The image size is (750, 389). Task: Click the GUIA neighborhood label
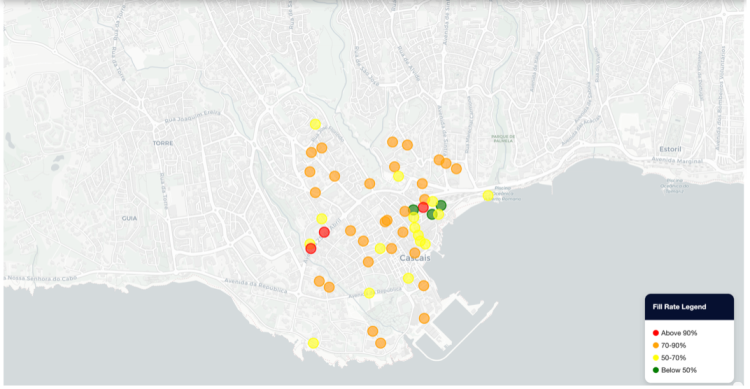point(129,218)
